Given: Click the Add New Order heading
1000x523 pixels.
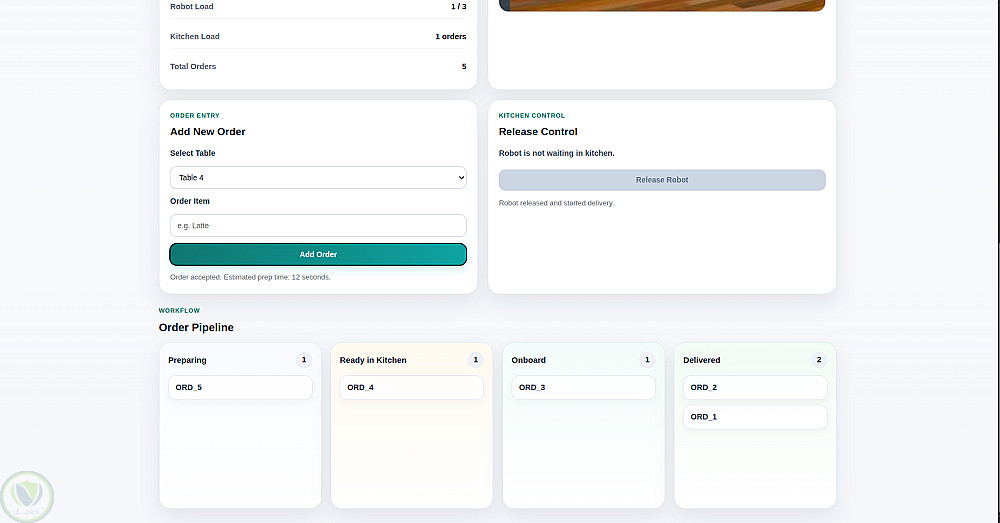Looking at the screenshot, I should pyautogui.click(x=208, y=132).
